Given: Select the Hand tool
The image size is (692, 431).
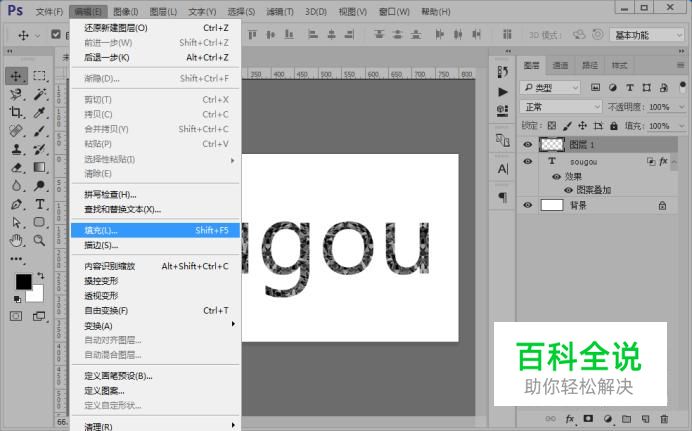Looking at the screenshot, I should coord(16,240).
